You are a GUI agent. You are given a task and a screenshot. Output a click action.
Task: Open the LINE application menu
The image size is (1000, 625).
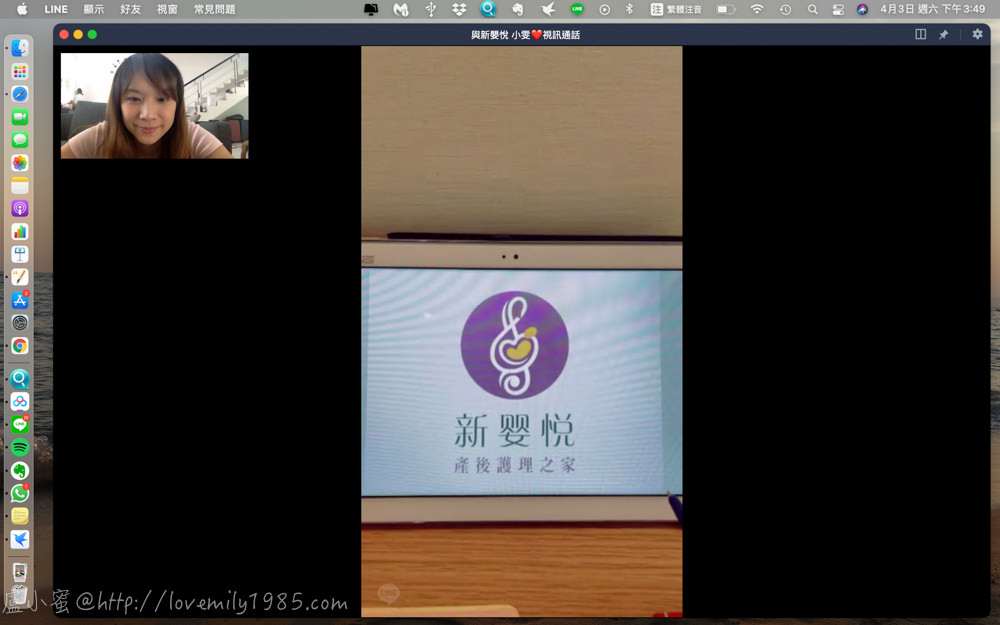coord(56,9)
